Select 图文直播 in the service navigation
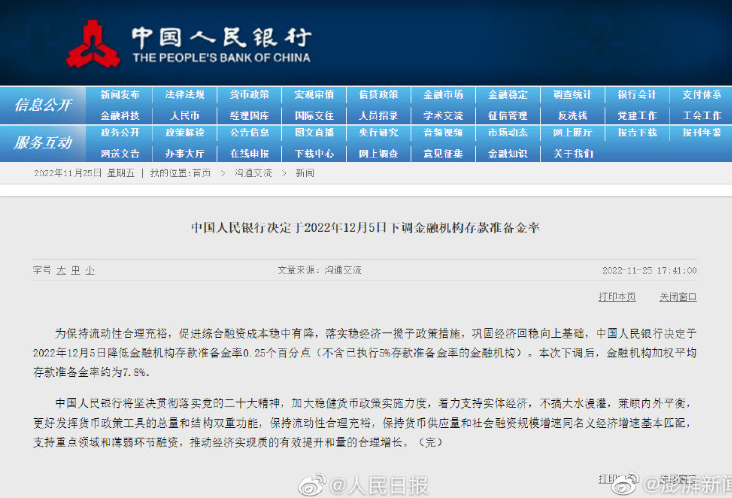The width and height of the screenshot is (732, 498). 314,133
